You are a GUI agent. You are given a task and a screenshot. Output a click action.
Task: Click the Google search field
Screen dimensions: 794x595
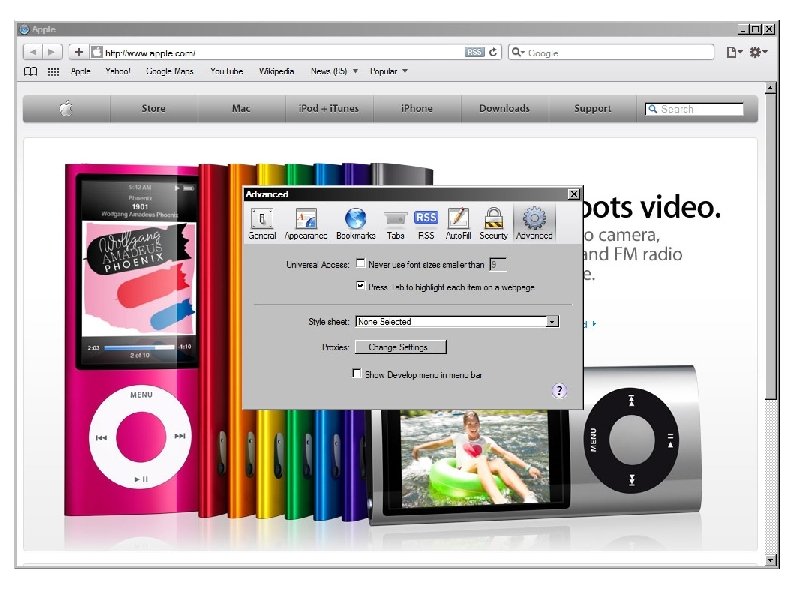611,52
